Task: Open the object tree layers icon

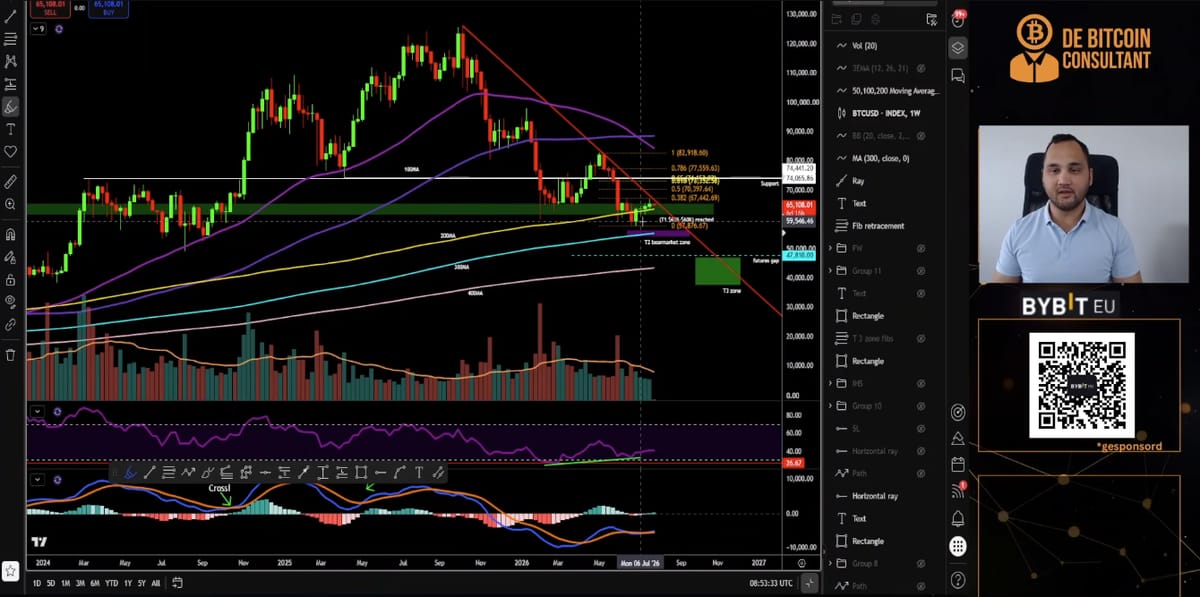Action: [x=958, y=47]
